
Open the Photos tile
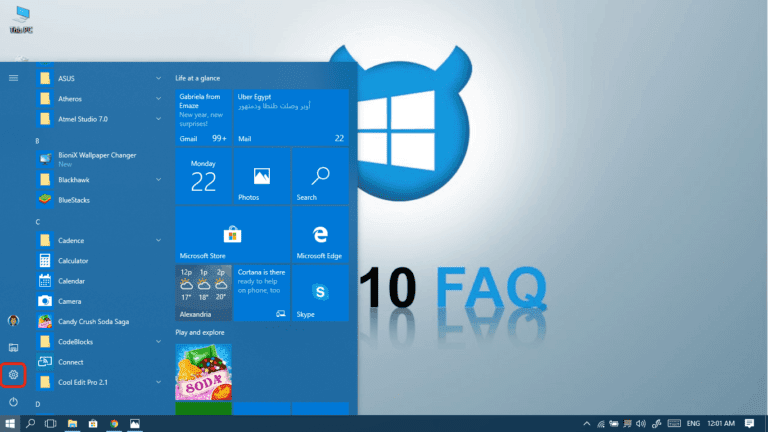tap(262, 176)
